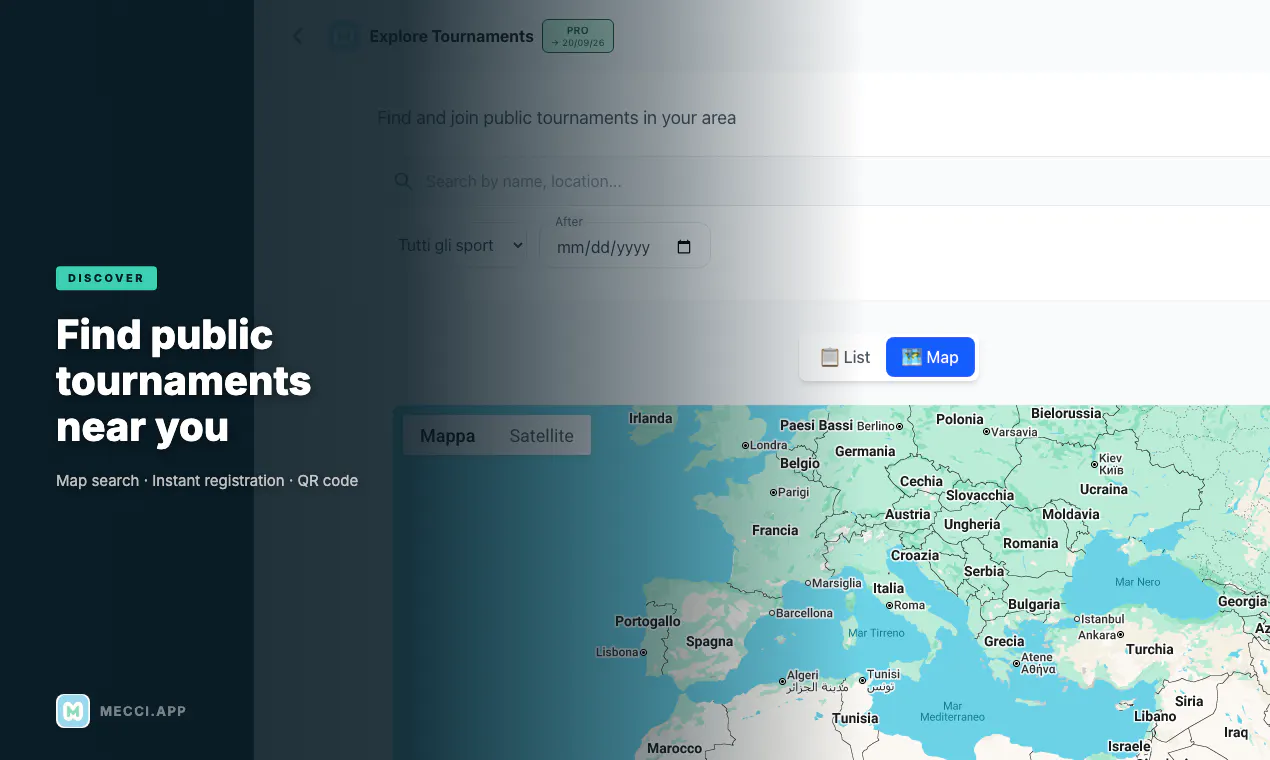Click Moldavia label on the map
The height and width of the screenshot is (760, 1270).
click(x=1070, y=514)
